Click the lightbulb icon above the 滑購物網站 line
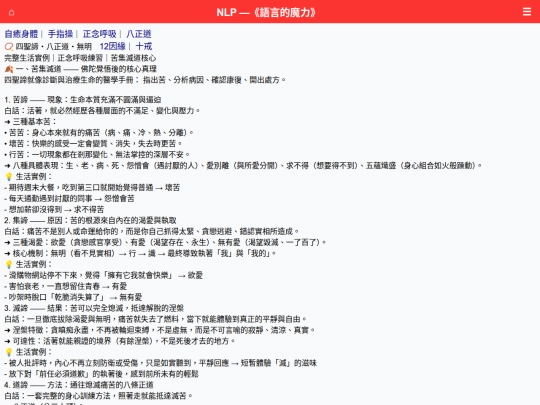The width and height of the screenshot is (540, 405). coord(9,264)
